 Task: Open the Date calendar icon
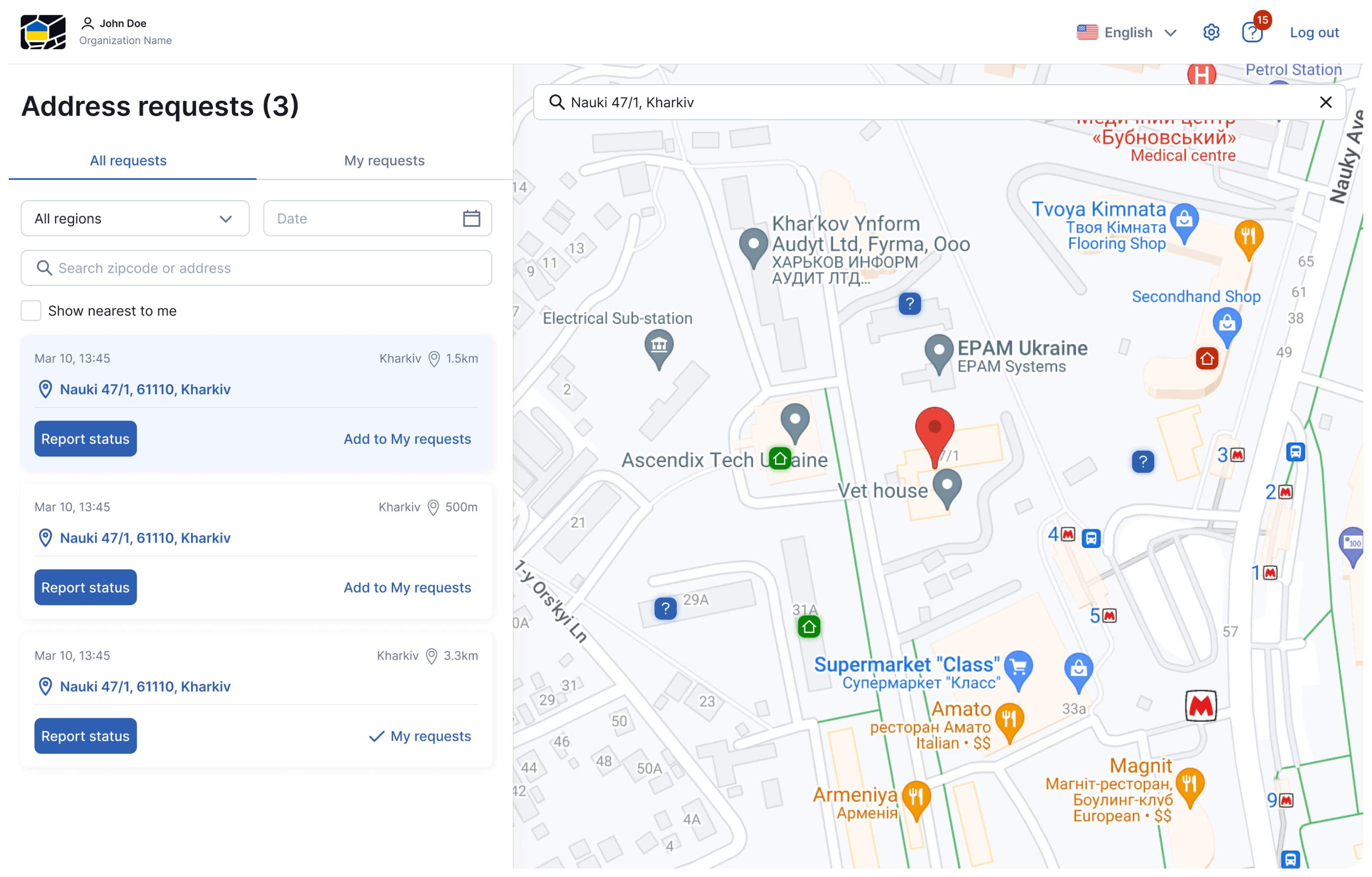[x=471, y=218]
